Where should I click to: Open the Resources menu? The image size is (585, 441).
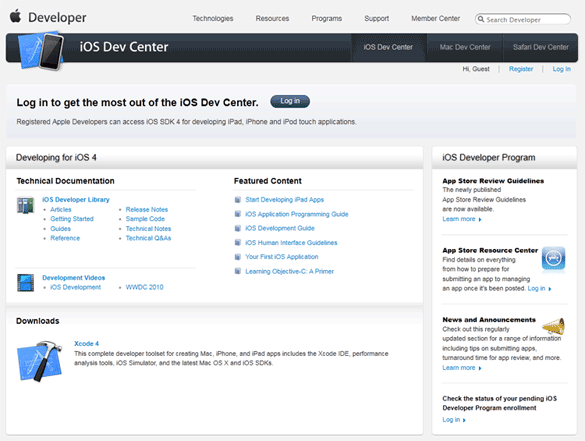point(272,18)
